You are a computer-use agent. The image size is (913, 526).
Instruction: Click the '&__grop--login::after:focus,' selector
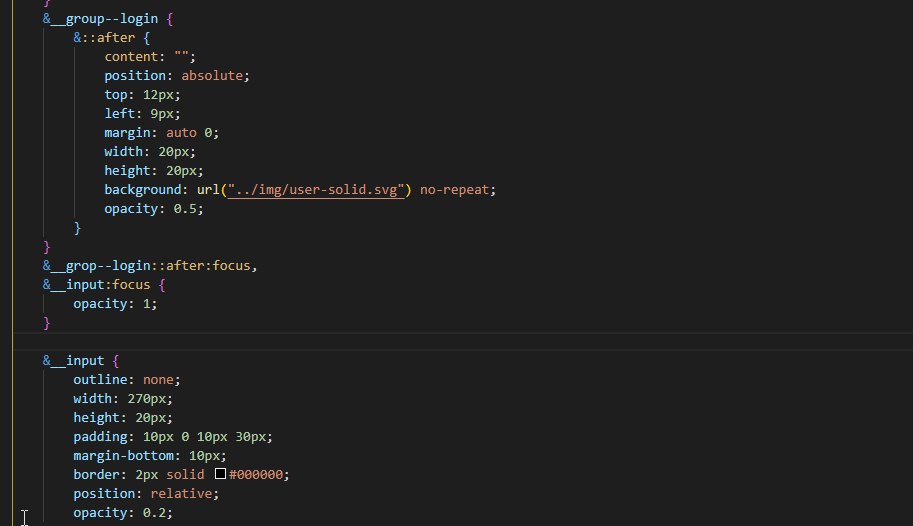[150, 266]
